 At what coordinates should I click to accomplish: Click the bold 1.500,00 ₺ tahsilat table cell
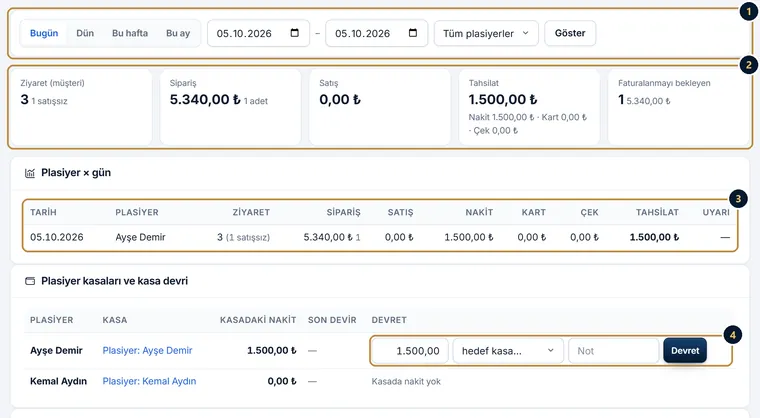[654, 237]
